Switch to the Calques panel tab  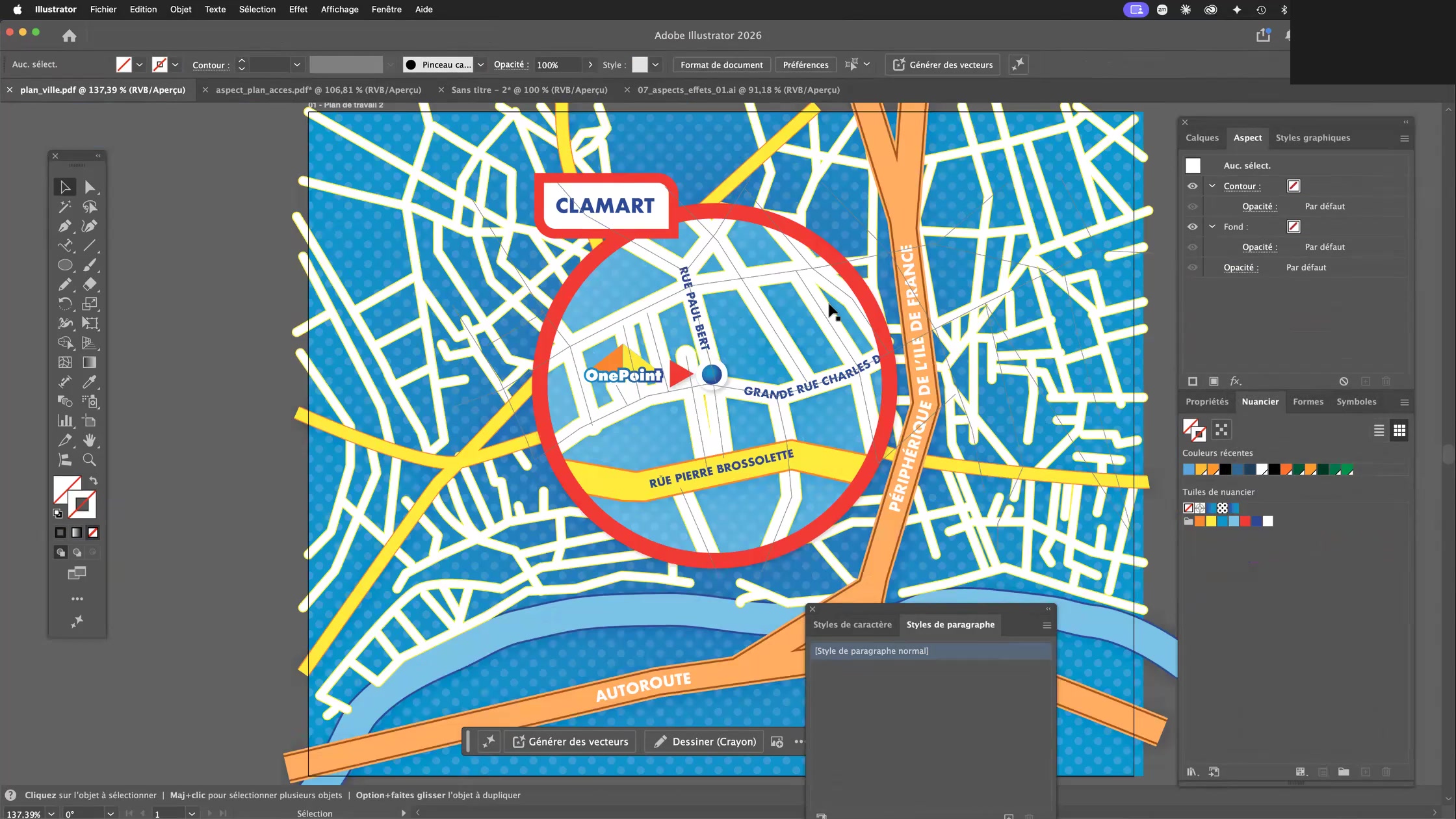(x=1202, y=138)
